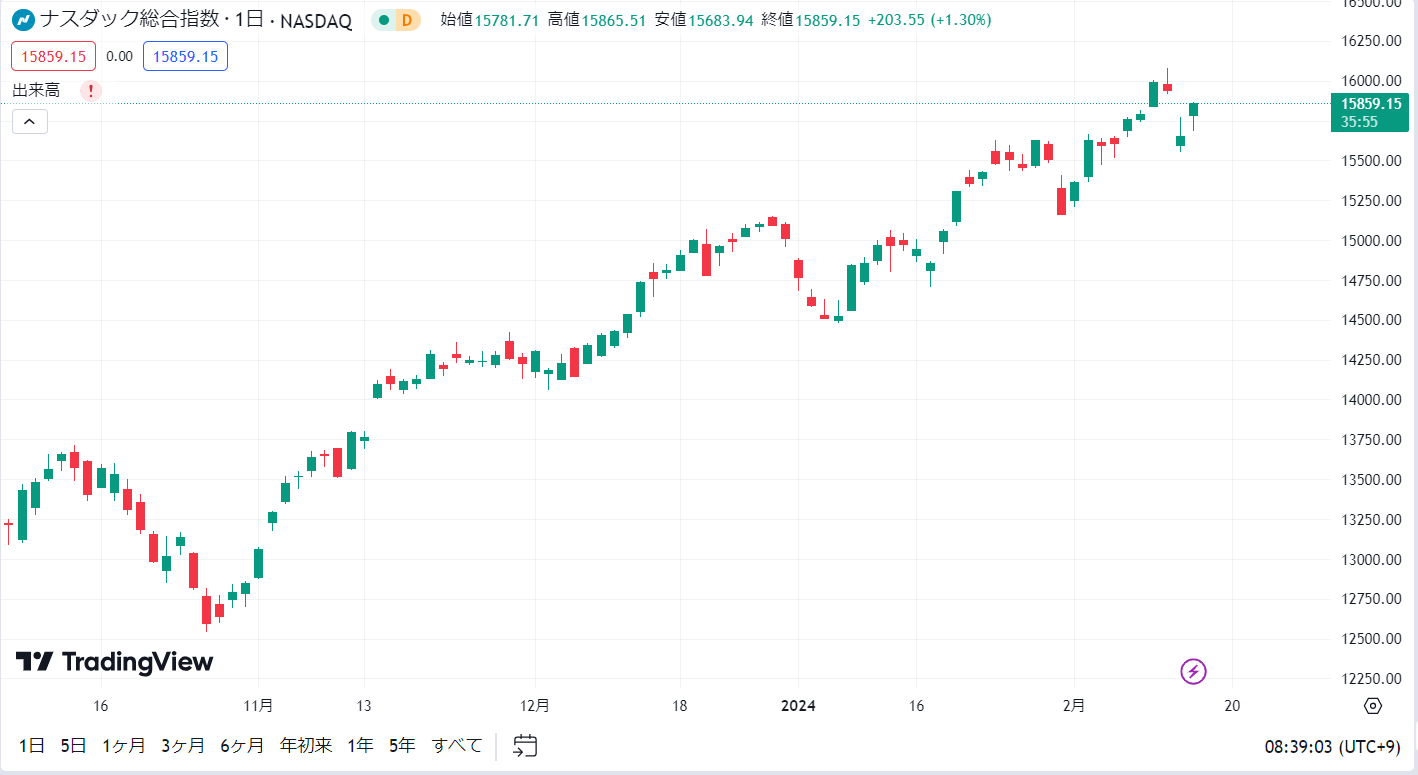Click the 出来高 volume indicator label
1418x775 pixels.
tap(36, 91)
